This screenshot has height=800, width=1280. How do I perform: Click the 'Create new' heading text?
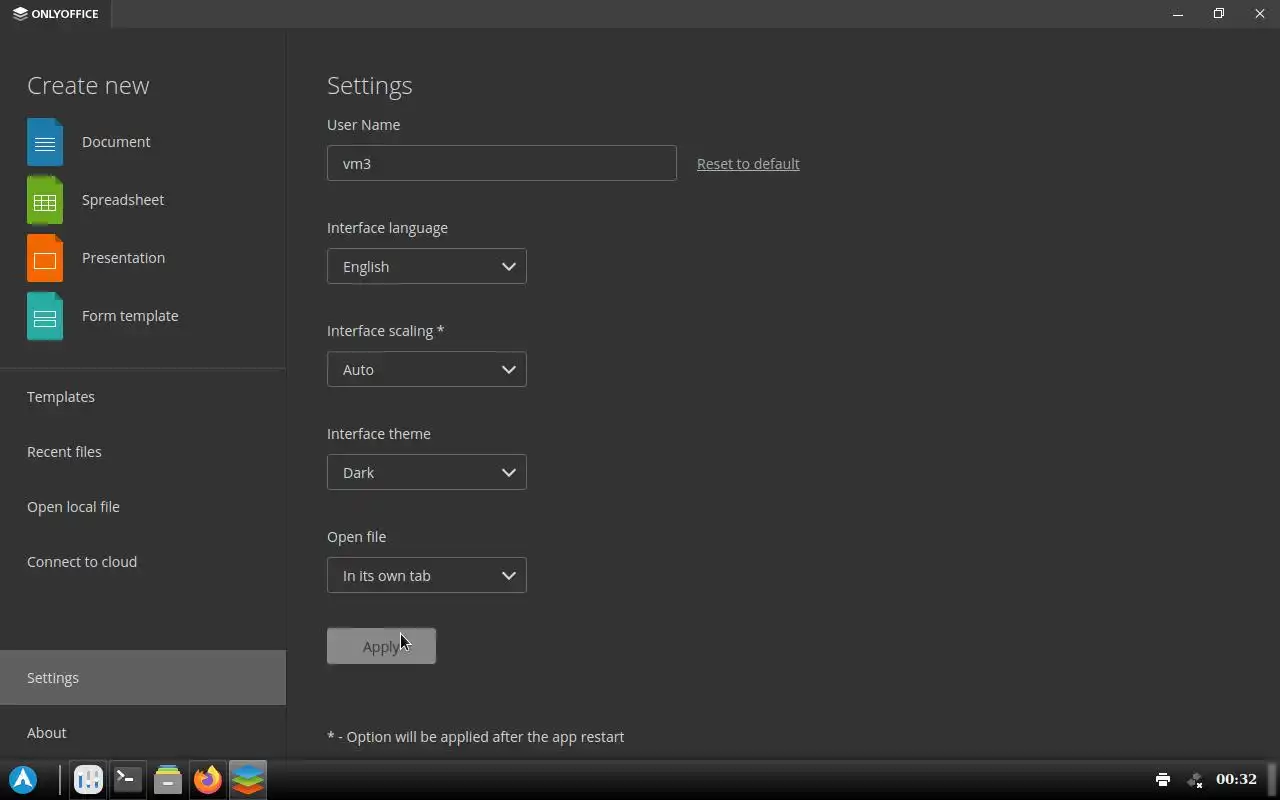coord(88,86)
